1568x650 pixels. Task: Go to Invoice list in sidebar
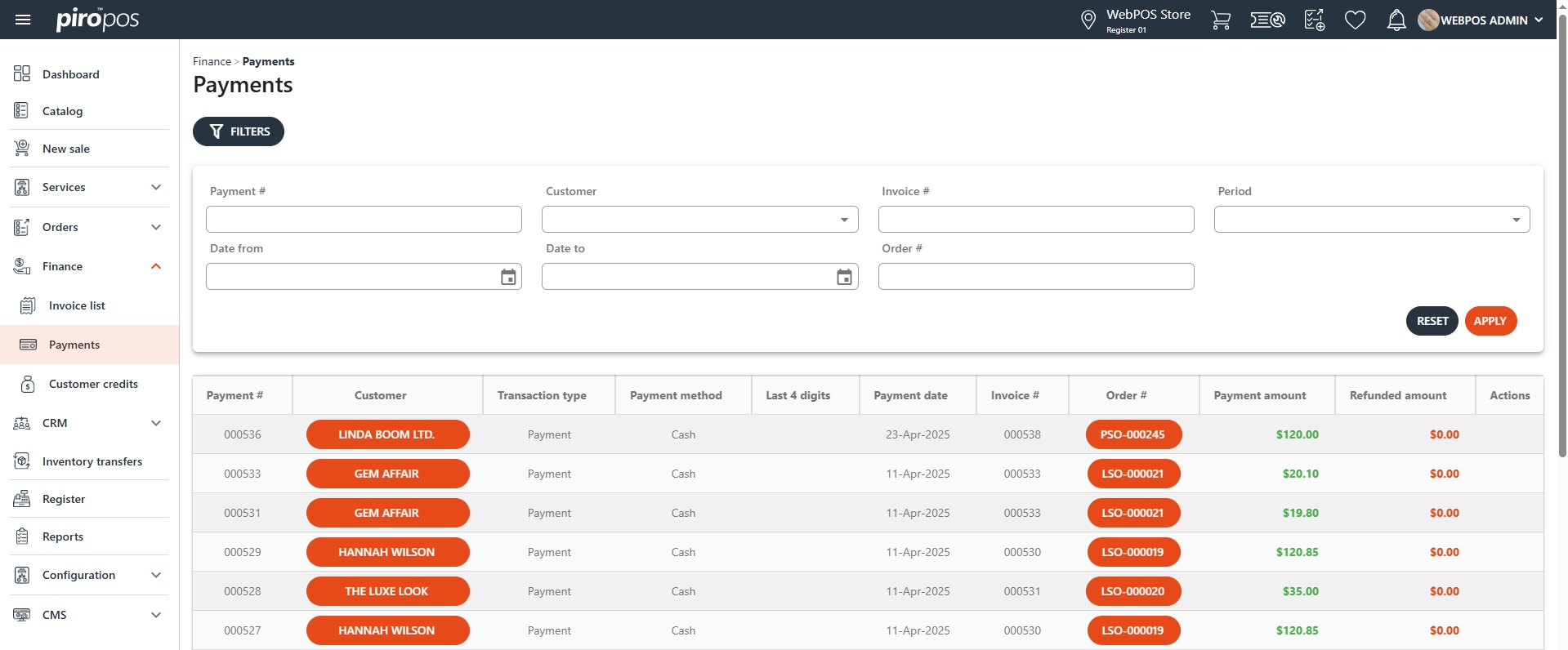(x=77, y=305)
